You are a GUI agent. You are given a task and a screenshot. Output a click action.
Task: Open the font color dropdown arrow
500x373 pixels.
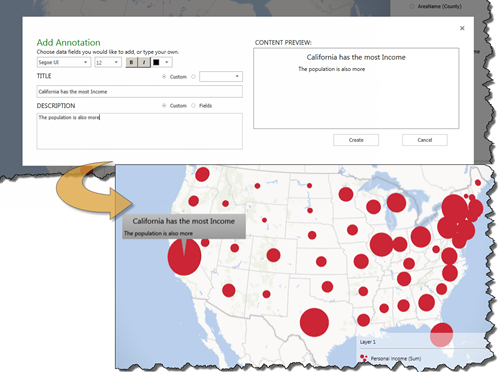click(167, 62)
